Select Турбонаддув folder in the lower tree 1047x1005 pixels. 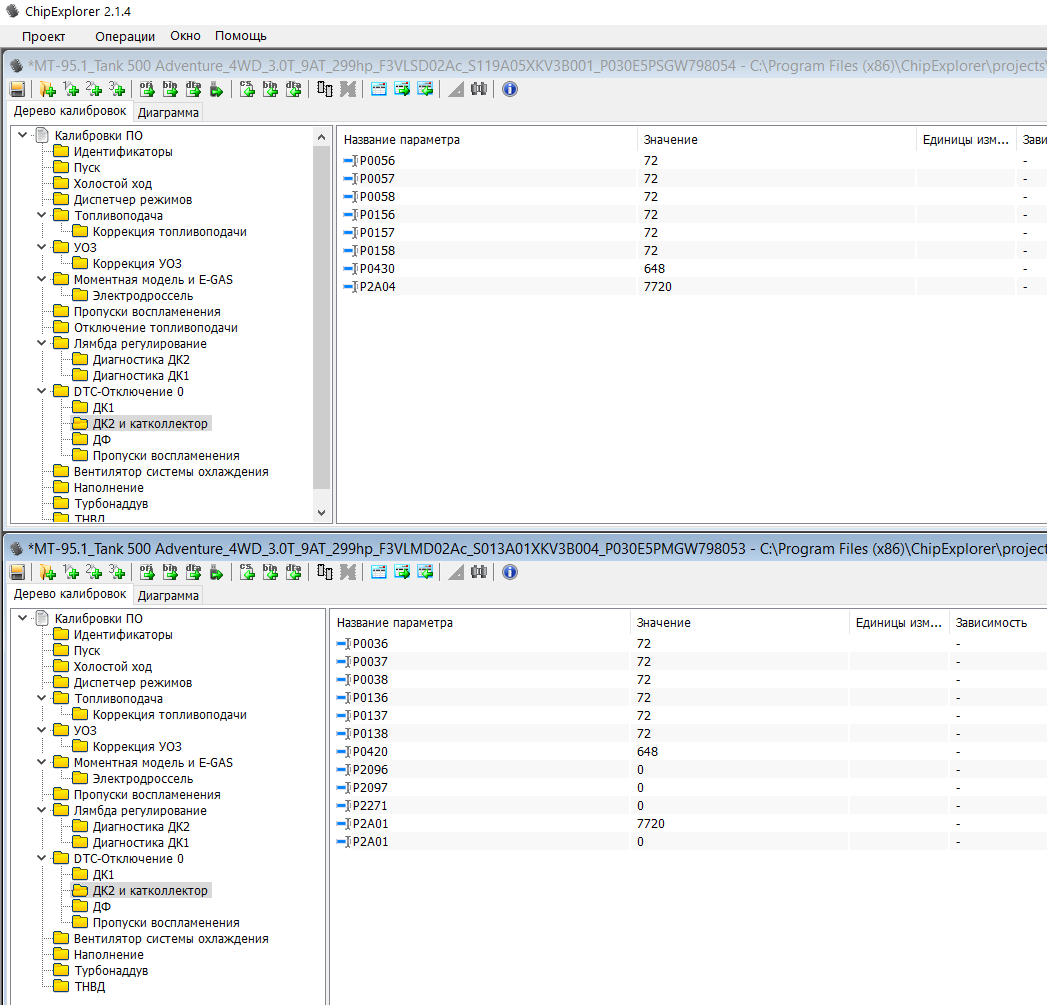coord(110,970)
